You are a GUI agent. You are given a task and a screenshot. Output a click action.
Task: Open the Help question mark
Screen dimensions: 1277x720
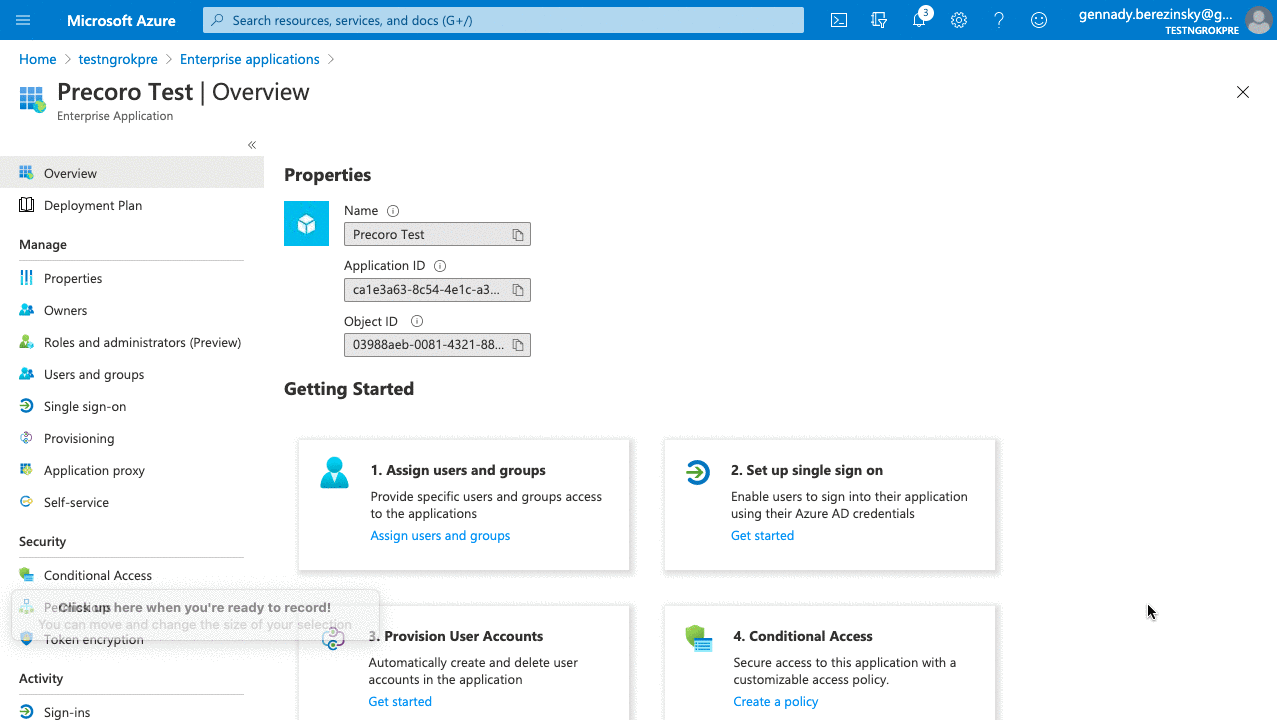tap(999, 20)
